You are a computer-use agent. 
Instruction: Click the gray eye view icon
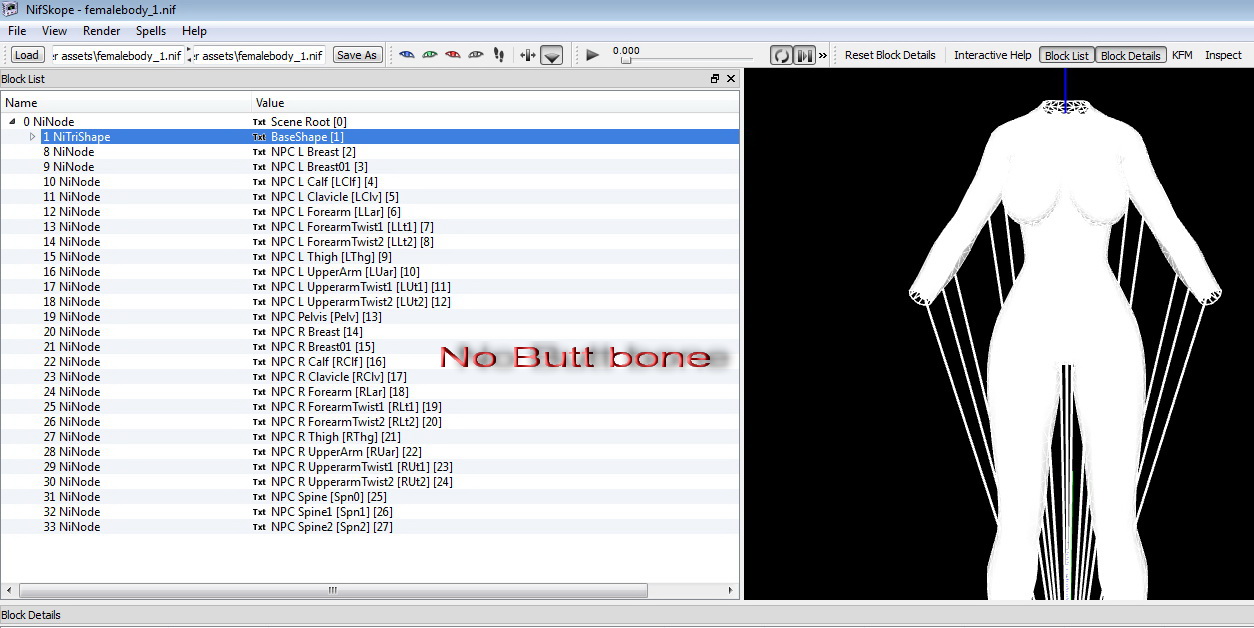[475, 55]
